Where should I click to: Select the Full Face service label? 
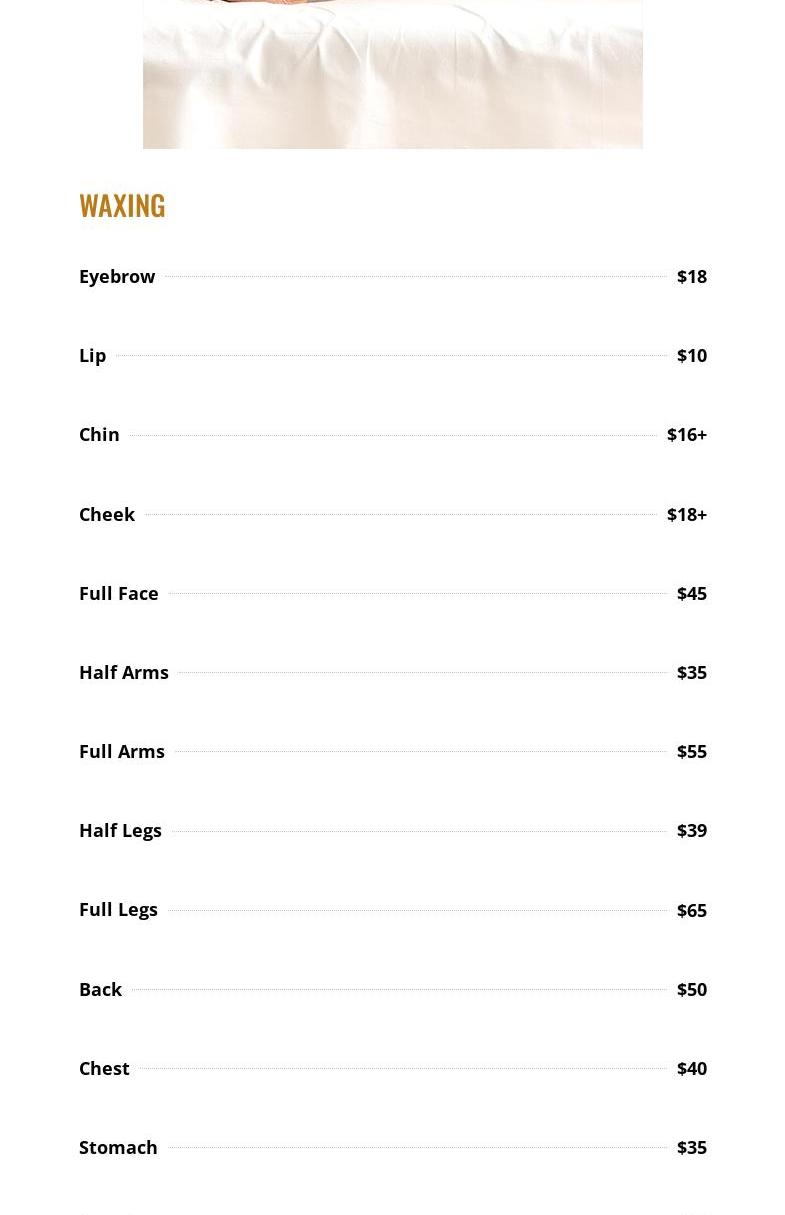(119, 593)
